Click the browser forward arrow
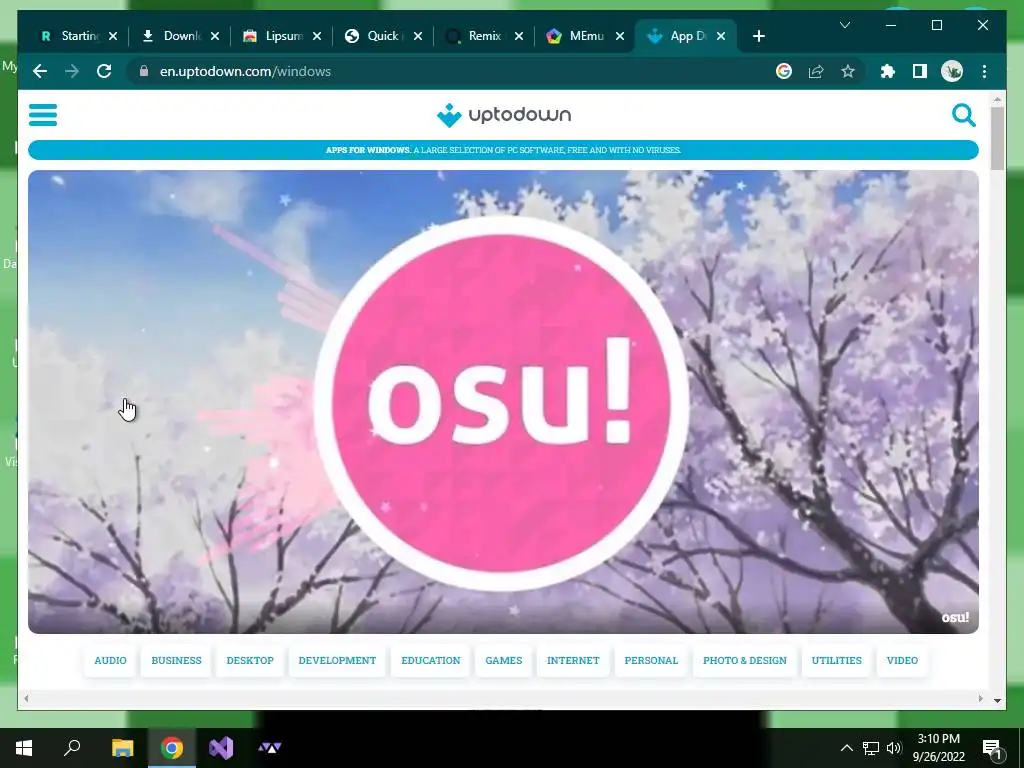 pyautogui.click(x=72, y=71)
